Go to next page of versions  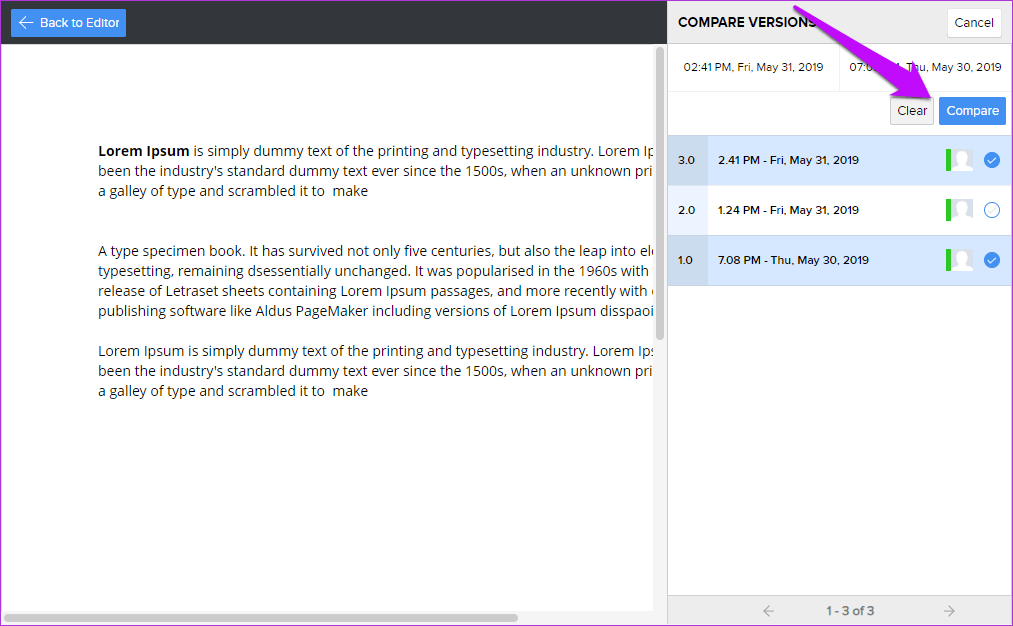tap(949, 611)
